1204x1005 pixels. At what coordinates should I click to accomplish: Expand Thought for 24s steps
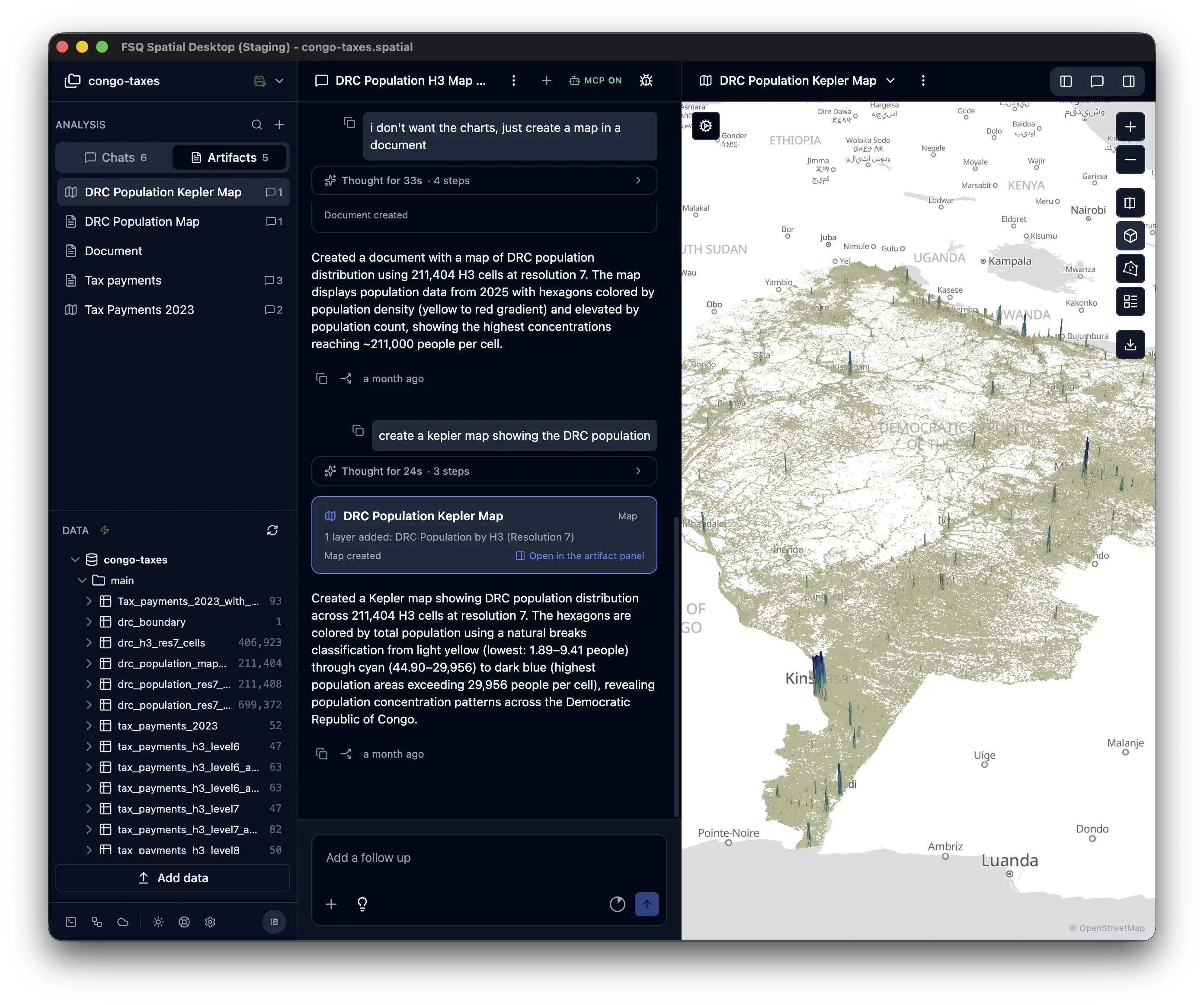484,471
